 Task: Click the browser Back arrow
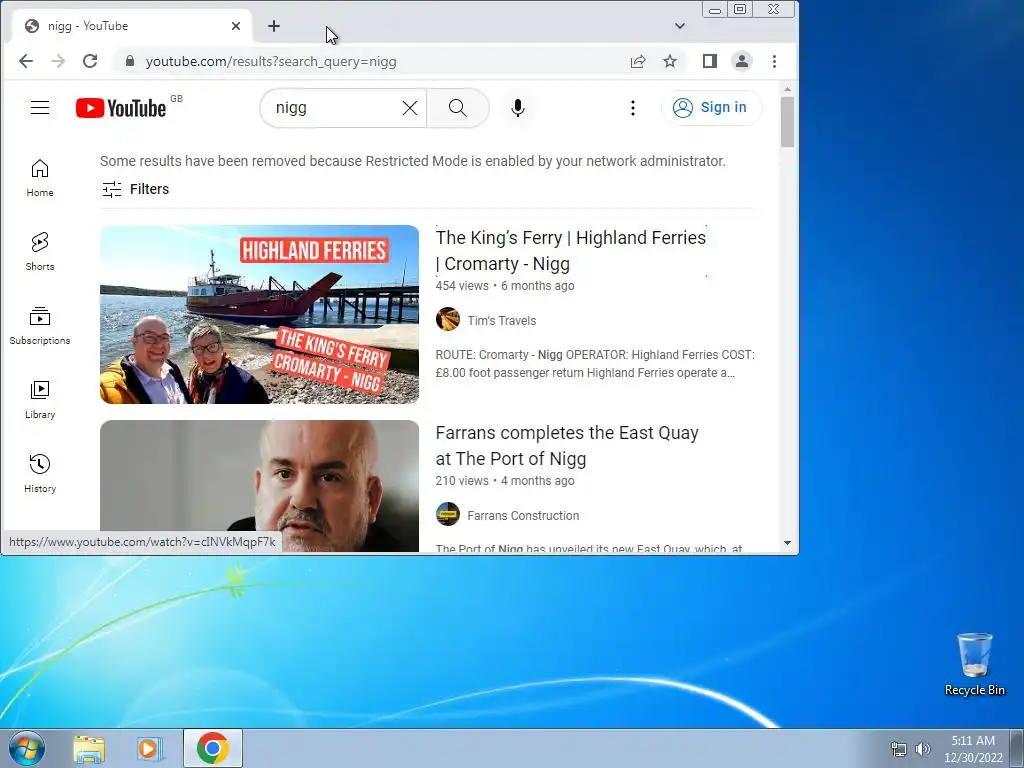[25, 61]
